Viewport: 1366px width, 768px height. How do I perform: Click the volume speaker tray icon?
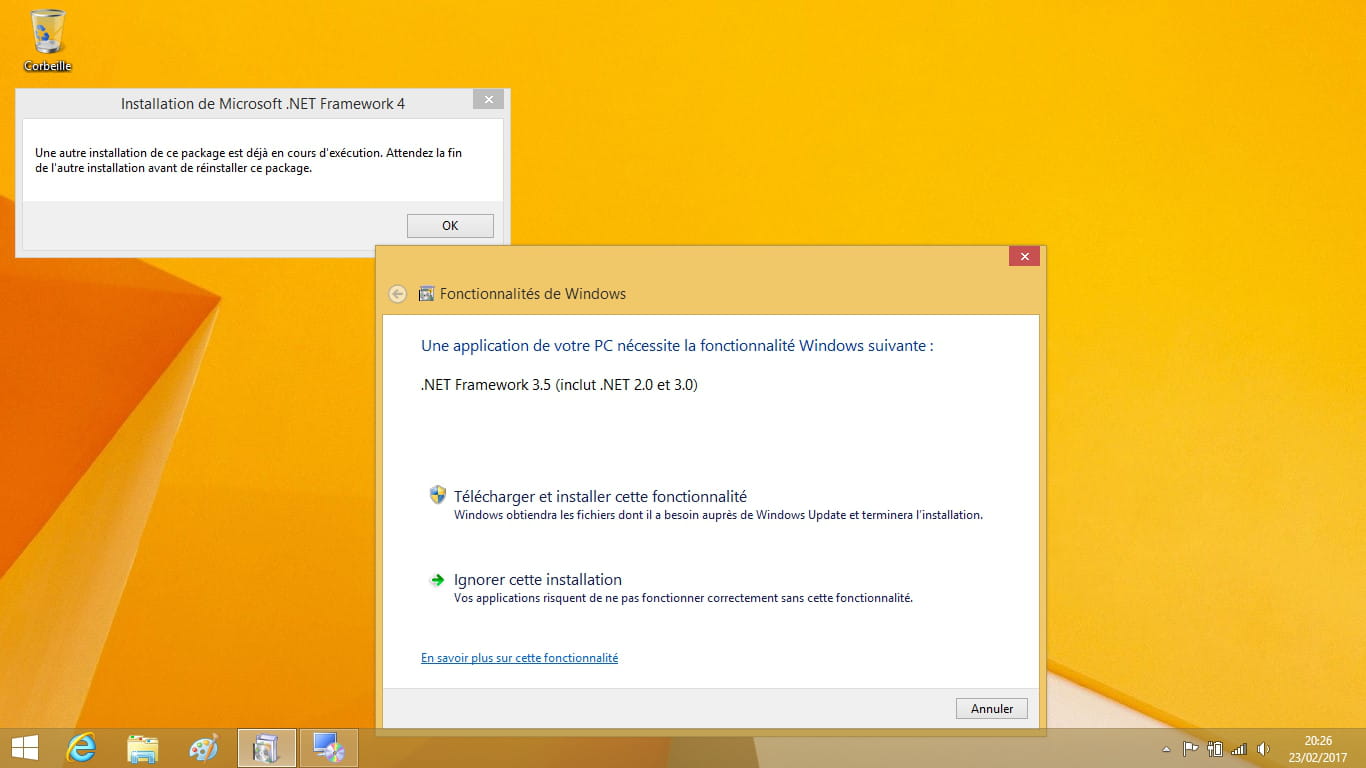pos(1263,748)
